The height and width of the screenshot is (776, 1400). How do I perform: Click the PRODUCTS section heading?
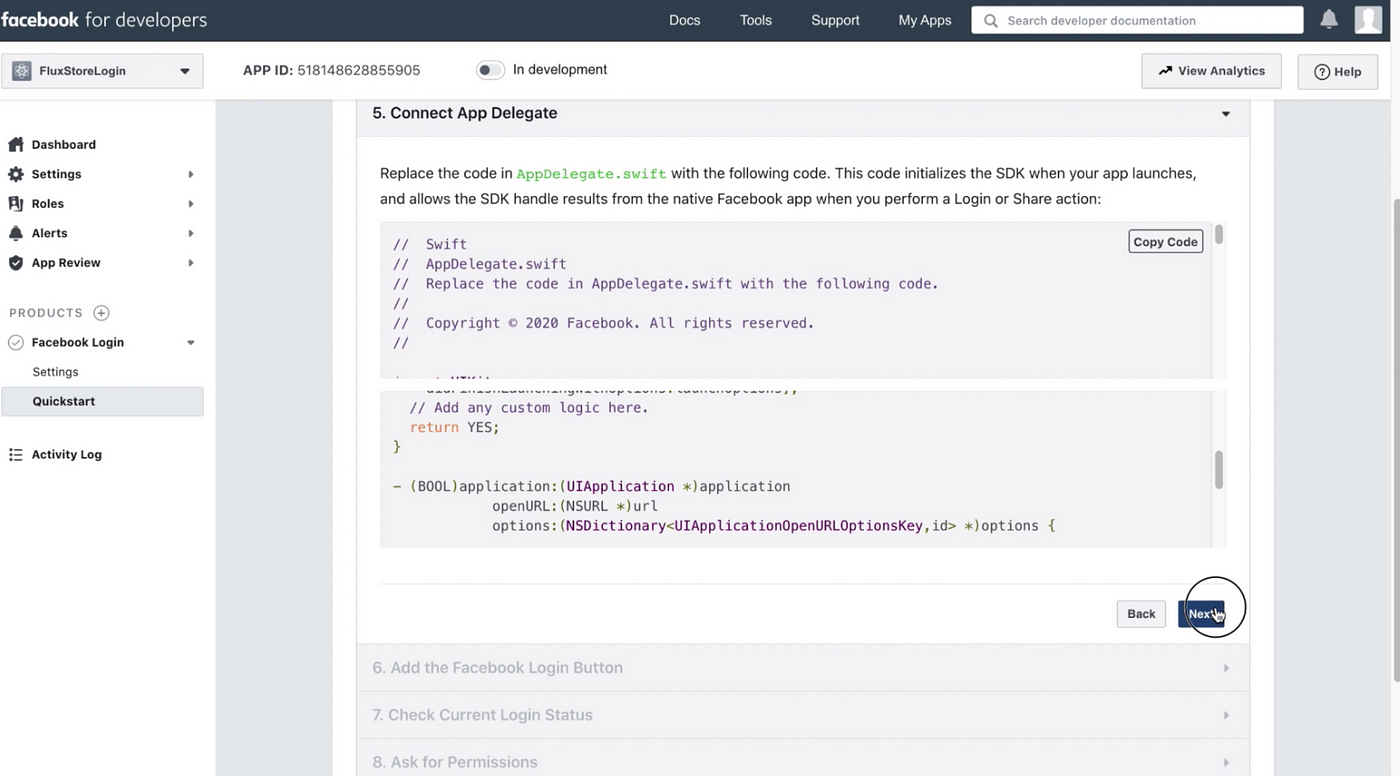tap(46, 313)
